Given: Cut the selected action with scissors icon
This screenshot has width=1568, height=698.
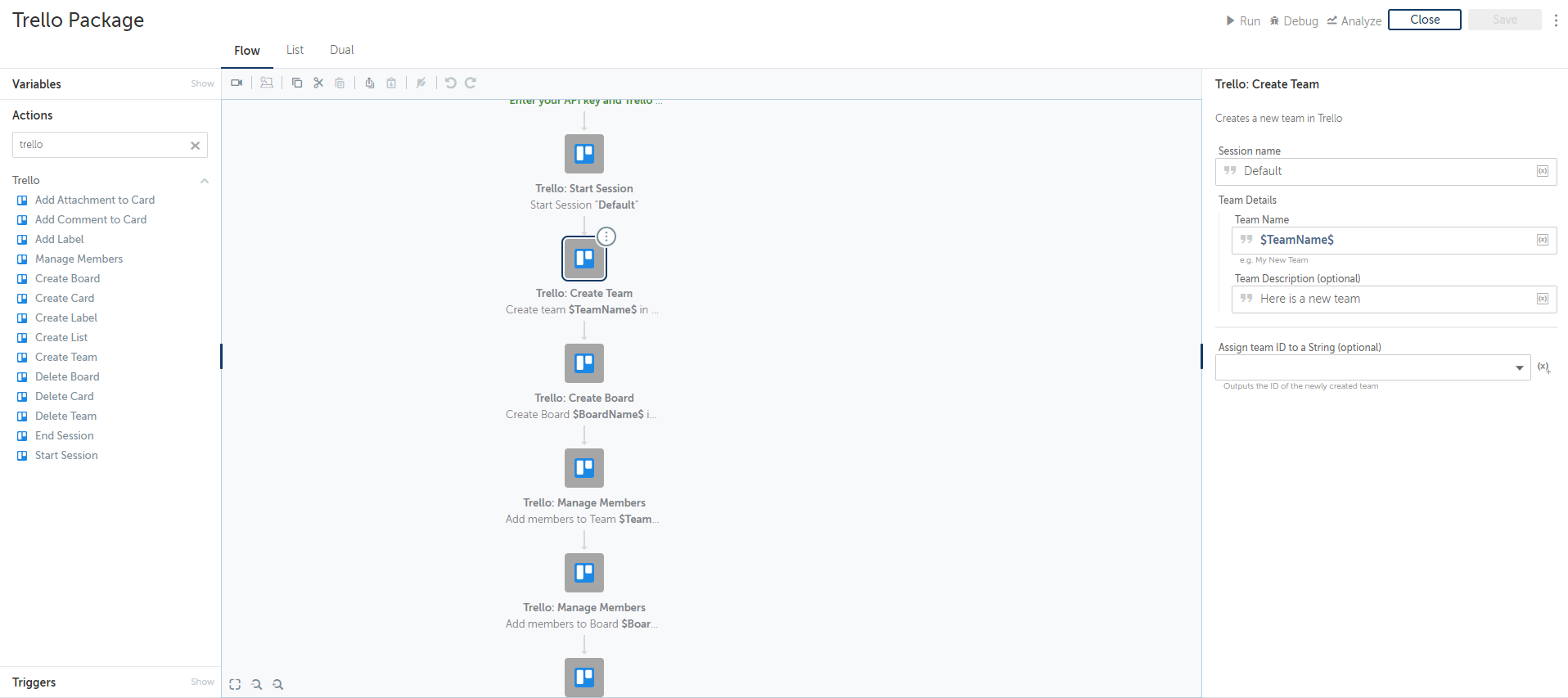Looking at the screenshot, I should [318, 83].
